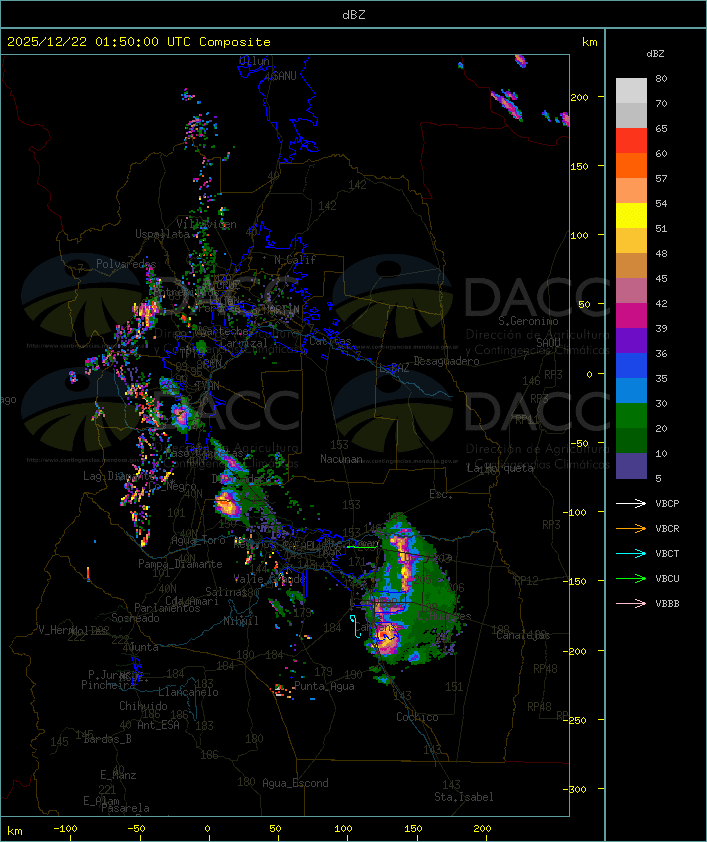Click the S.Geronimo place label

528,321
